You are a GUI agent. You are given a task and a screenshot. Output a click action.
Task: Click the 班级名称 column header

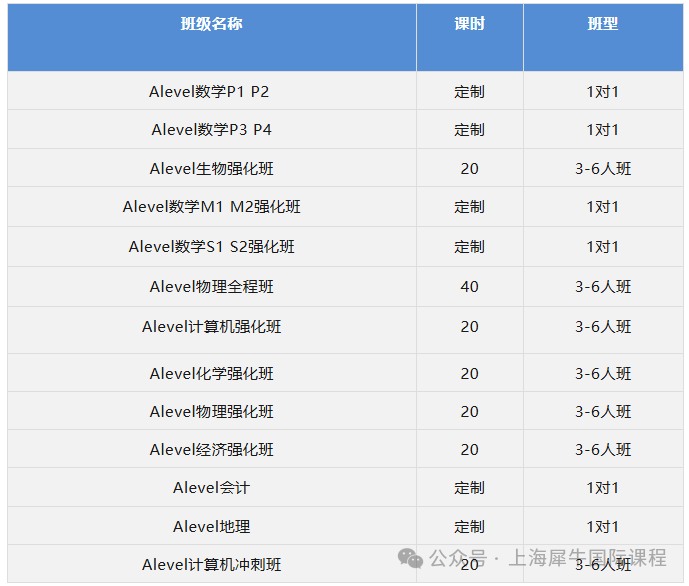211,24
